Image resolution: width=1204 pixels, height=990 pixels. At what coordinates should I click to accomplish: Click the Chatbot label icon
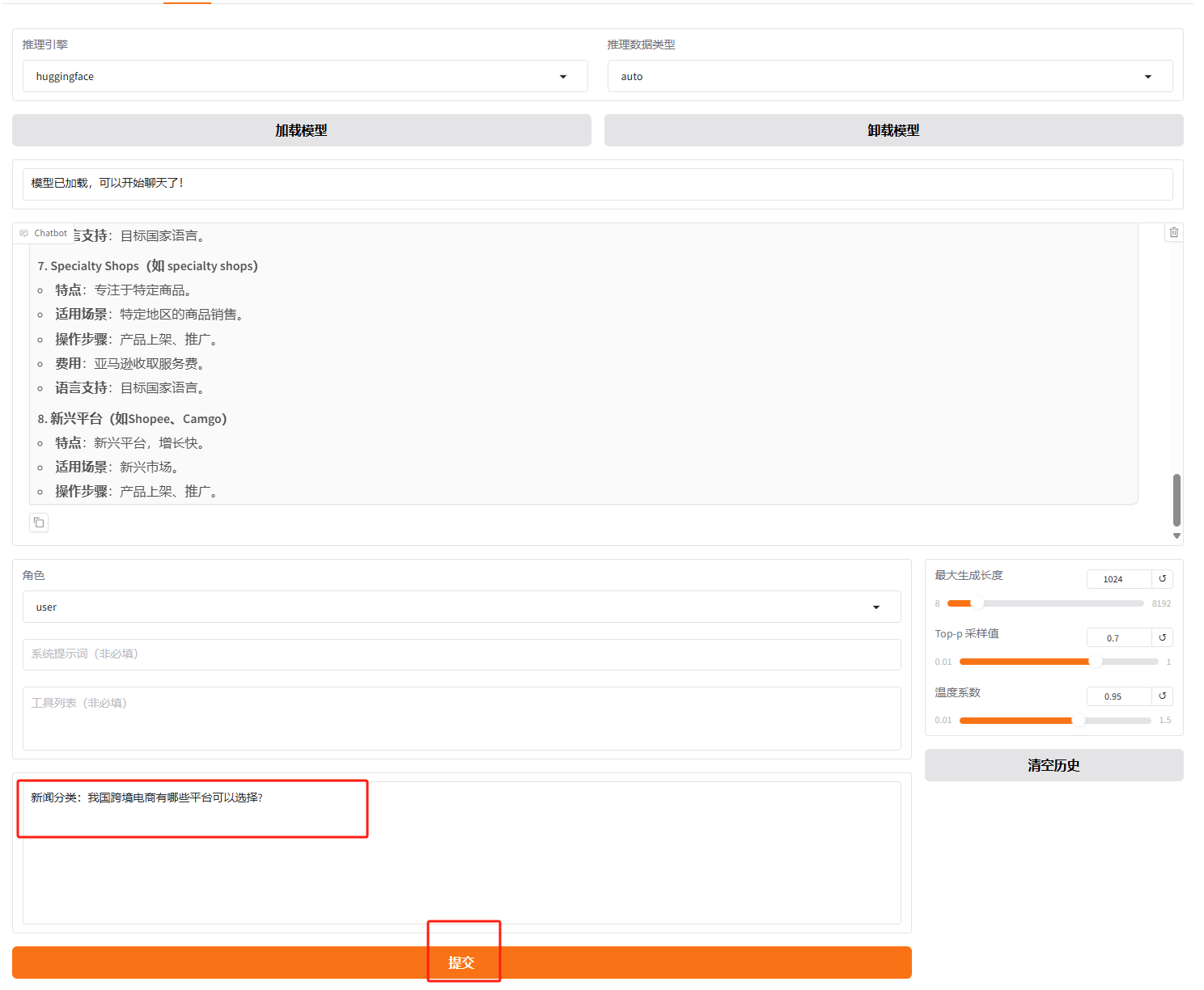pyautogui.click(x=24, y=233)
